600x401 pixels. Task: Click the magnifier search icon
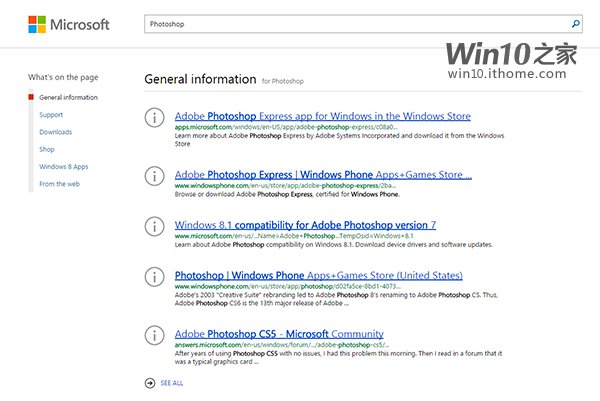(x=576, y=24)
